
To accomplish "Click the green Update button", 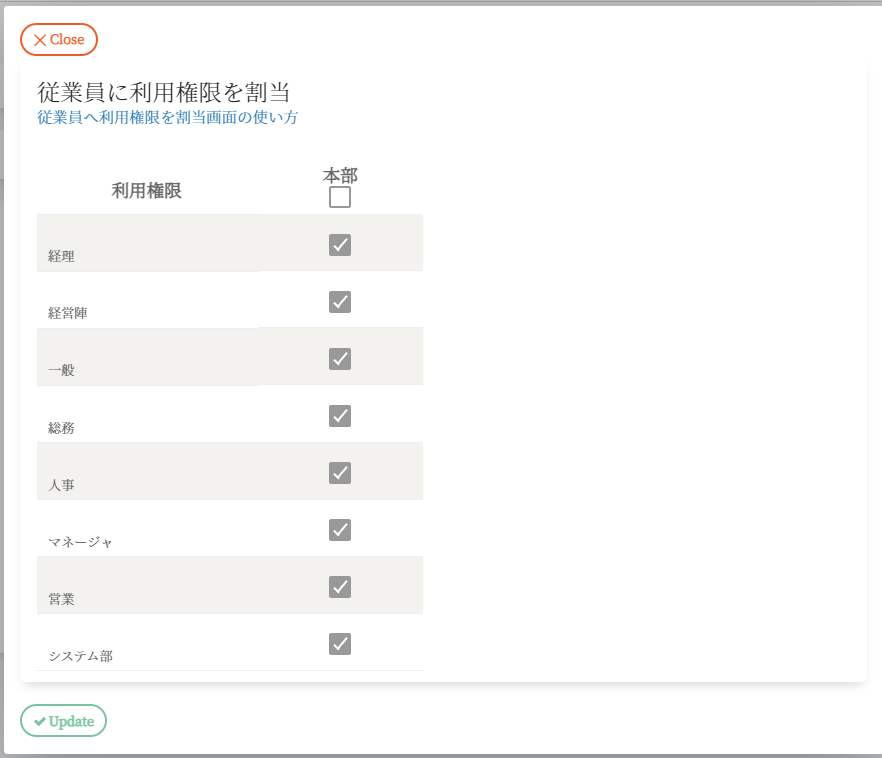I will click(63, 721).
